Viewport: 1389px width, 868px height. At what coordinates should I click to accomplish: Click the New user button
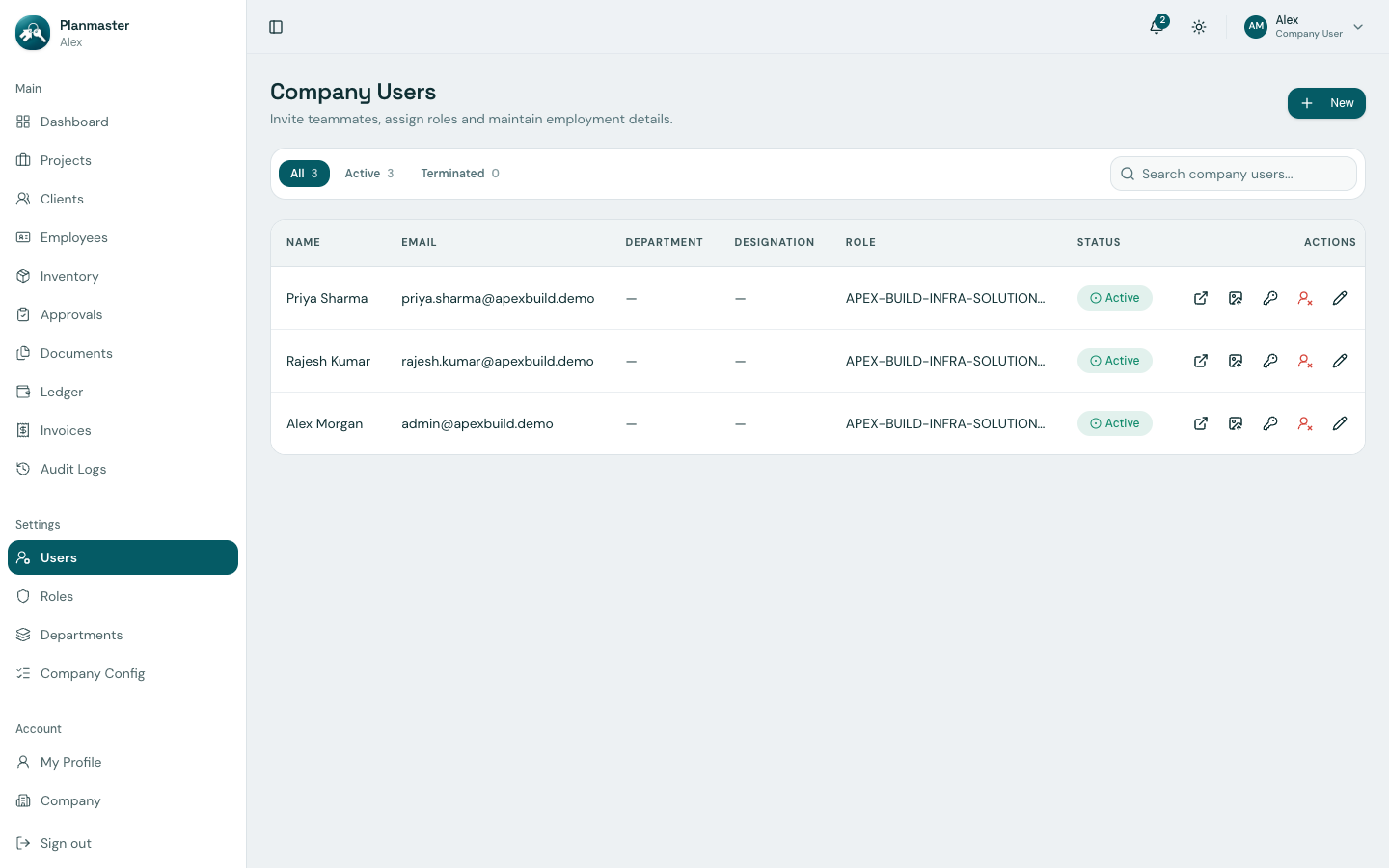(1326, 103)
